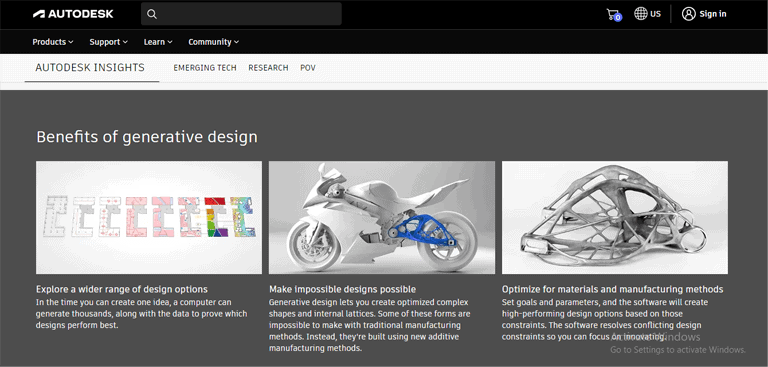
Task: Expand the Community menu
Action: tap(214, 42)
